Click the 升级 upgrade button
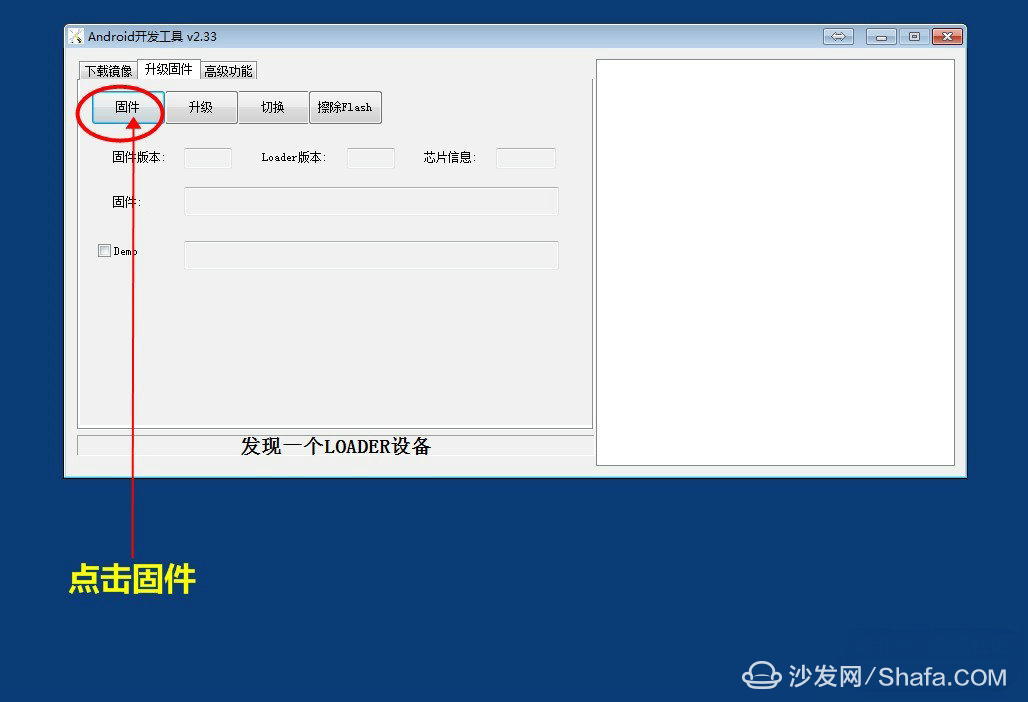The width and height of the screenshot is (1028, 702). click(201, 107)
